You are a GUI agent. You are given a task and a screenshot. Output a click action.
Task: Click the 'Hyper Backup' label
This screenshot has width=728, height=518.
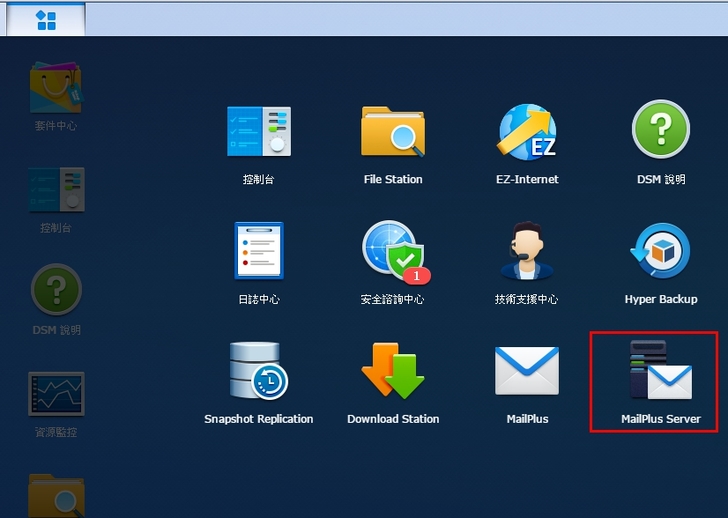(661, 299)
